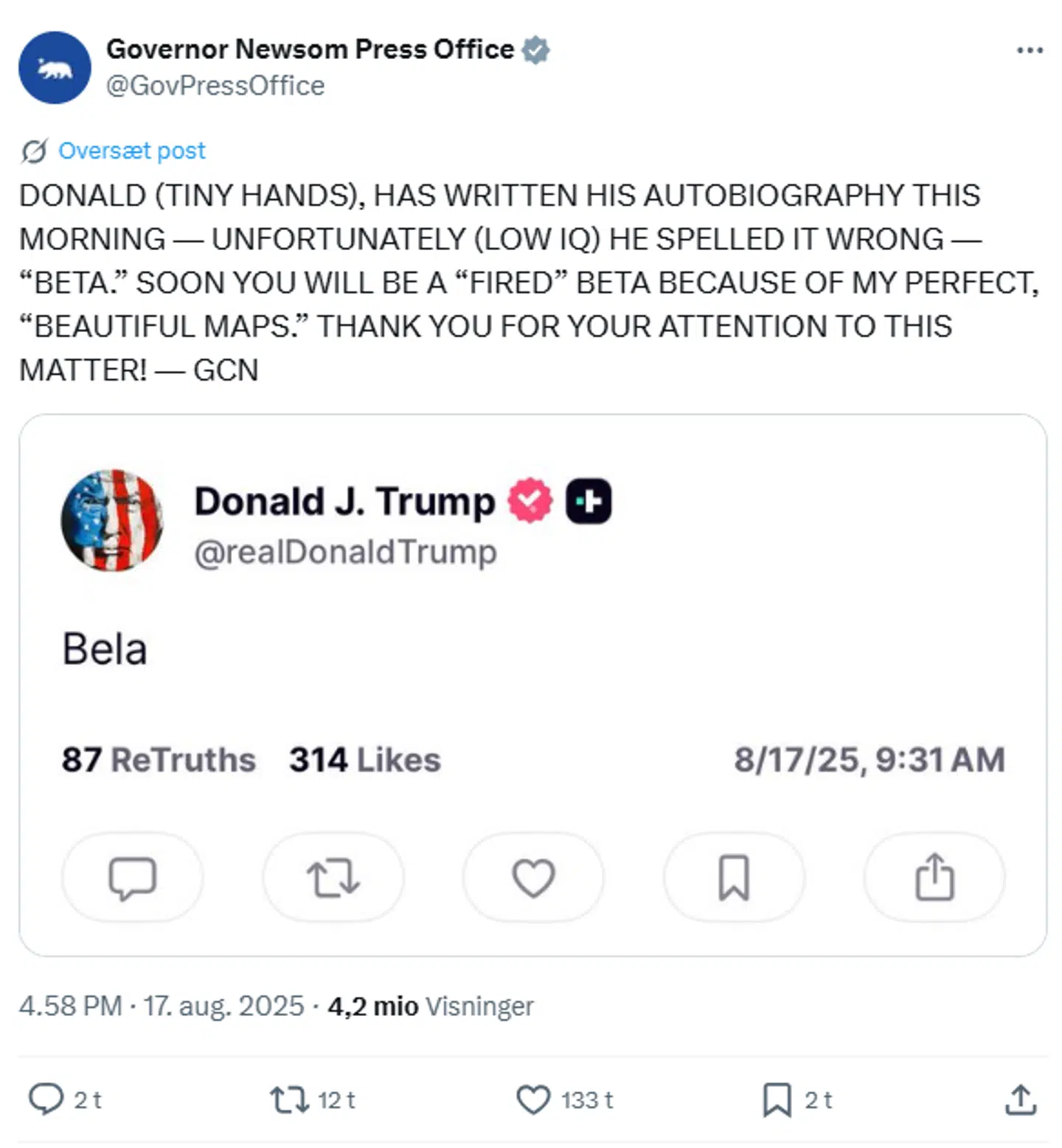1062x1148 pixels.
Task: Click the bear avatar of Governor Newsom Press Office
Action: [54, 67]
